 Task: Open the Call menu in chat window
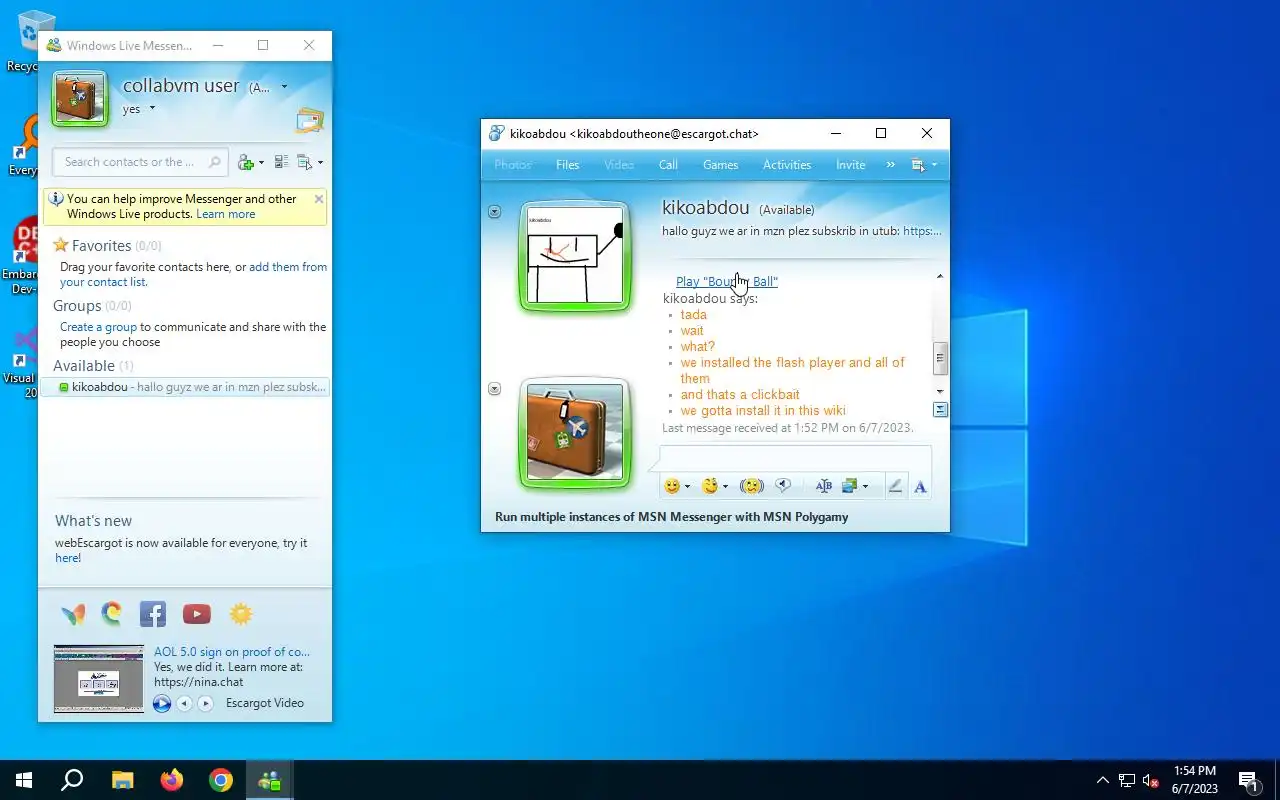point(668,165)
